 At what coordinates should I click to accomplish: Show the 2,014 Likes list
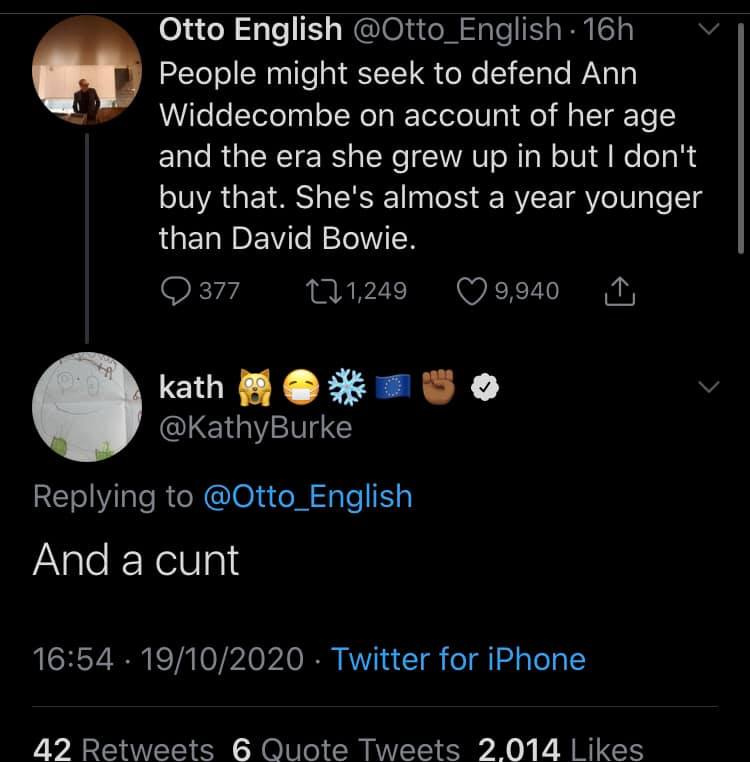pyautogui.click(x=561, y=749)
